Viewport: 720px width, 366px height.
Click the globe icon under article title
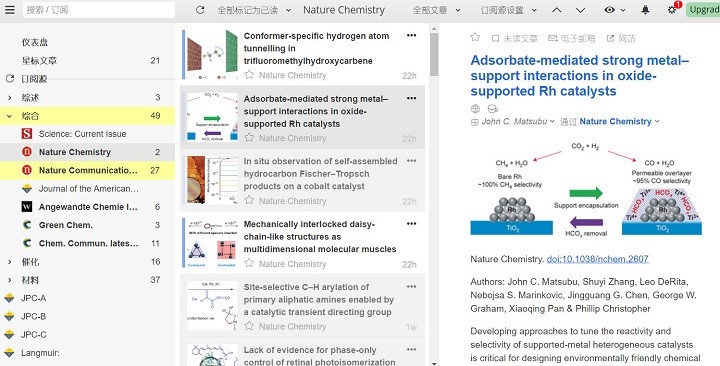tap(476, 109)
